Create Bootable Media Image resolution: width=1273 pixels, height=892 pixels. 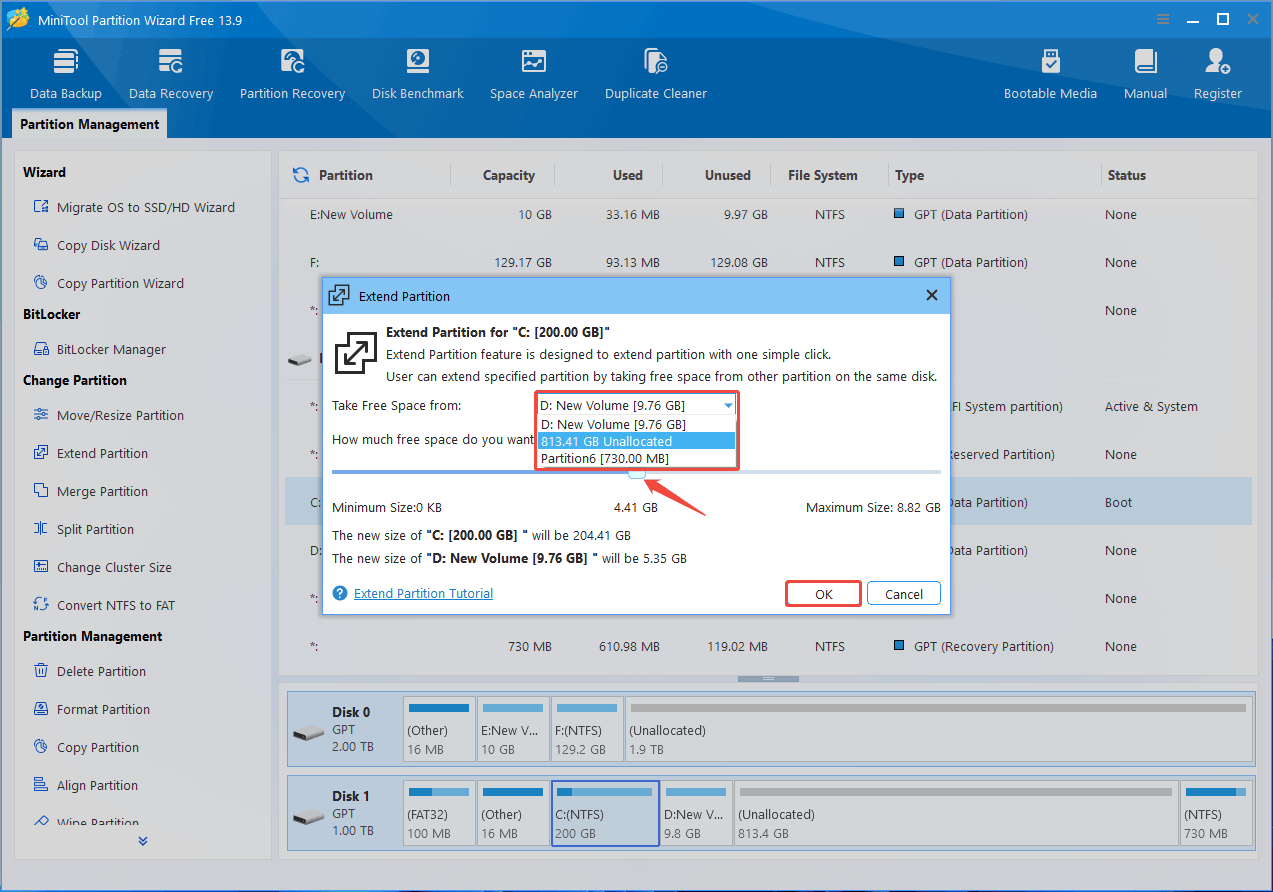[1050, 74]
